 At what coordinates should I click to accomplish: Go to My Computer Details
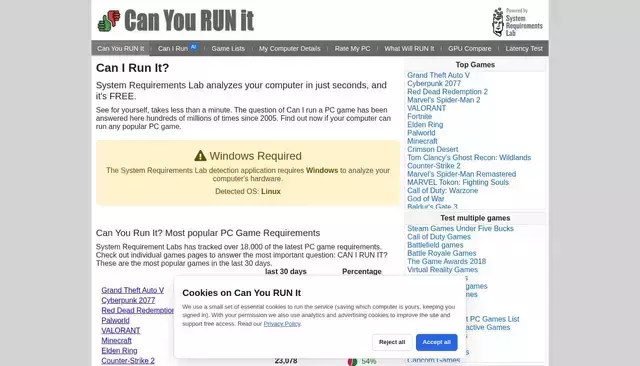click(x=290, y=49)
